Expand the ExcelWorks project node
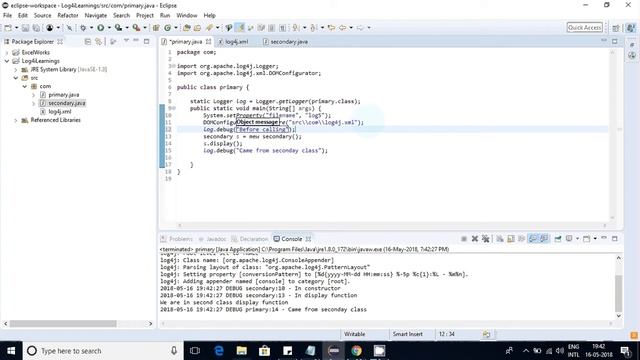640x360 pixels. pos(7,53)
